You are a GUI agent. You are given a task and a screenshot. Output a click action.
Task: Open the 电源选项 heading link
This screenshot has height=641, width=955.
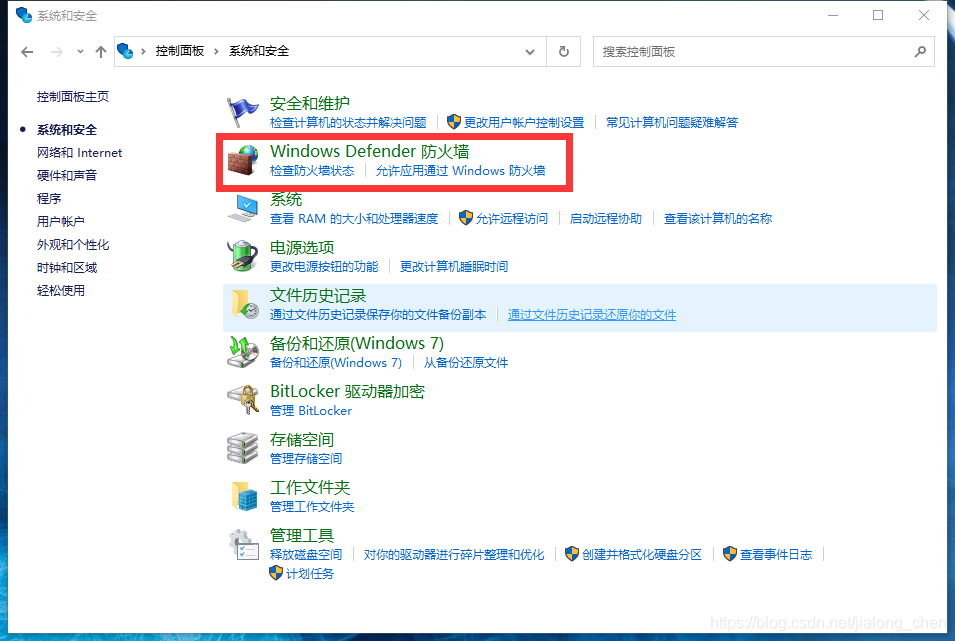point(302,247)
